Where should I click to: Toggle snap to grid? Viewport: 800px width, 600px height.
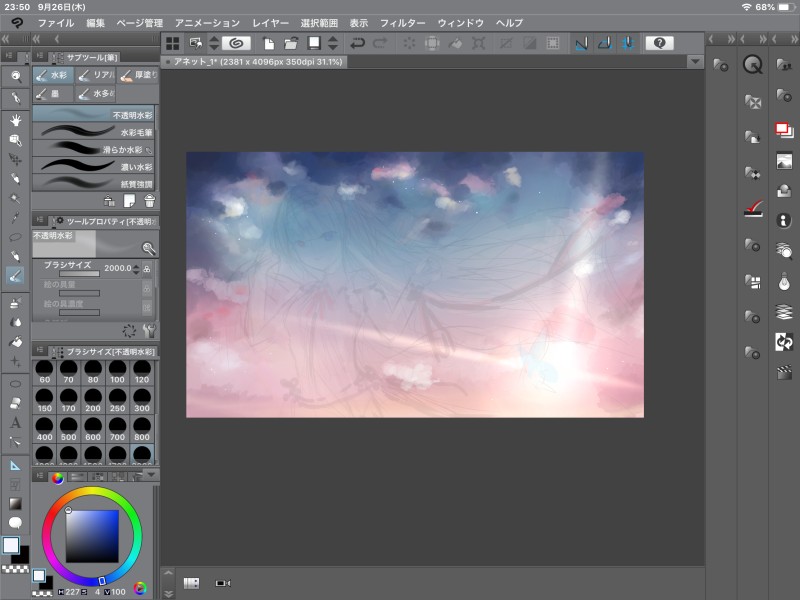[628, 43]
